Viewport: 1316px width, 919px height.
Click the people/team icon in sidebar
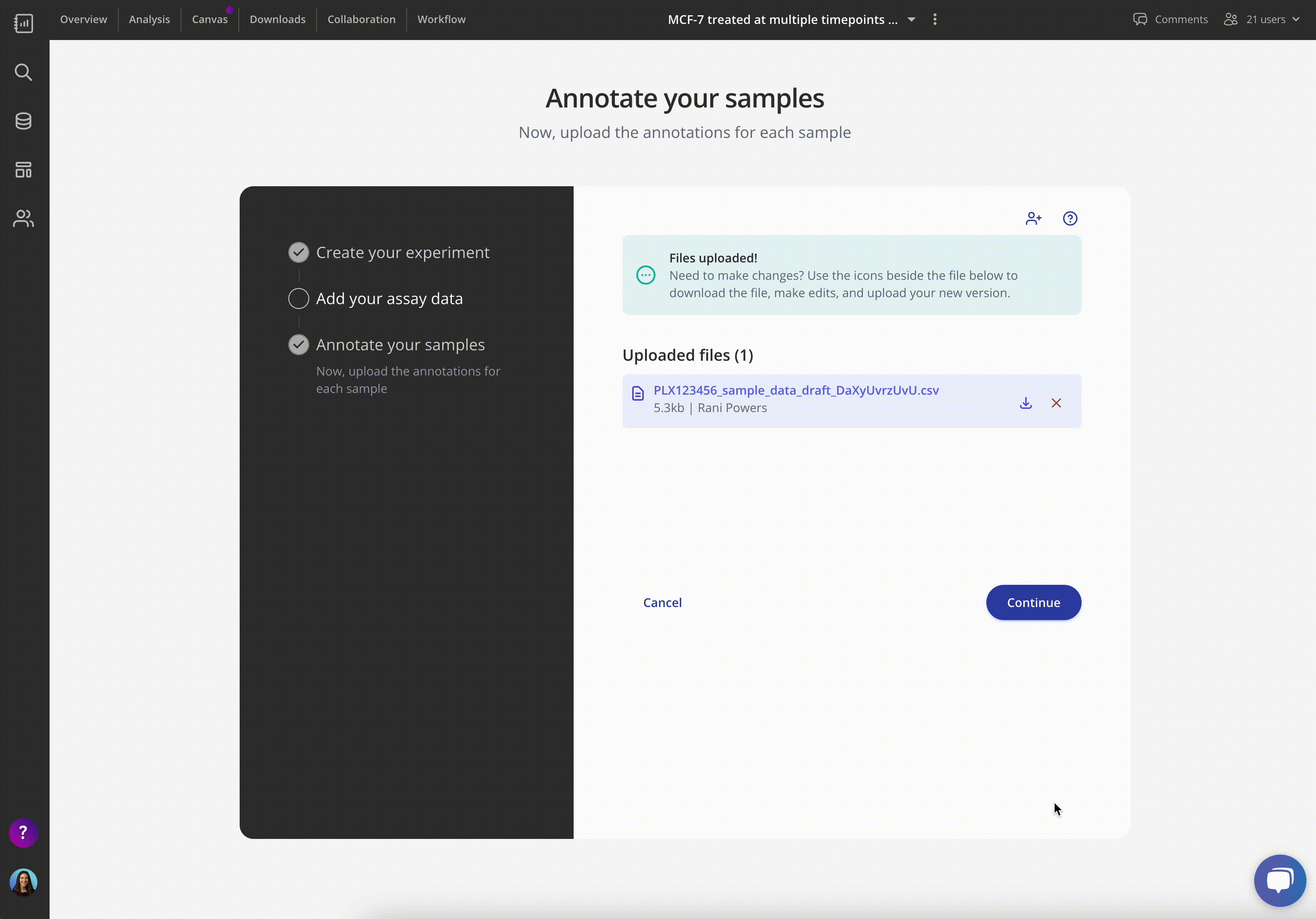(x=24, y=218)
